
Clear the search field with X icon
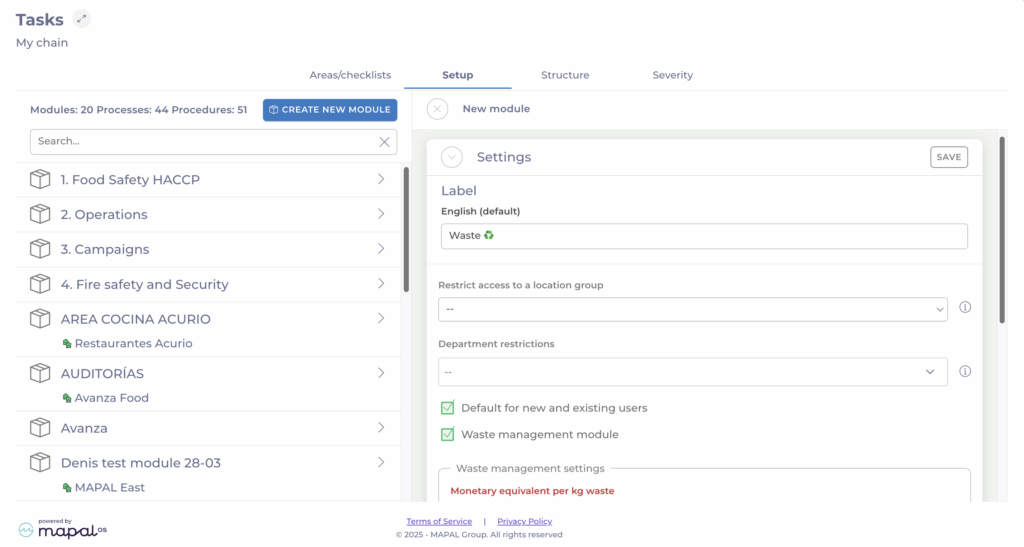tap(384, 142)
